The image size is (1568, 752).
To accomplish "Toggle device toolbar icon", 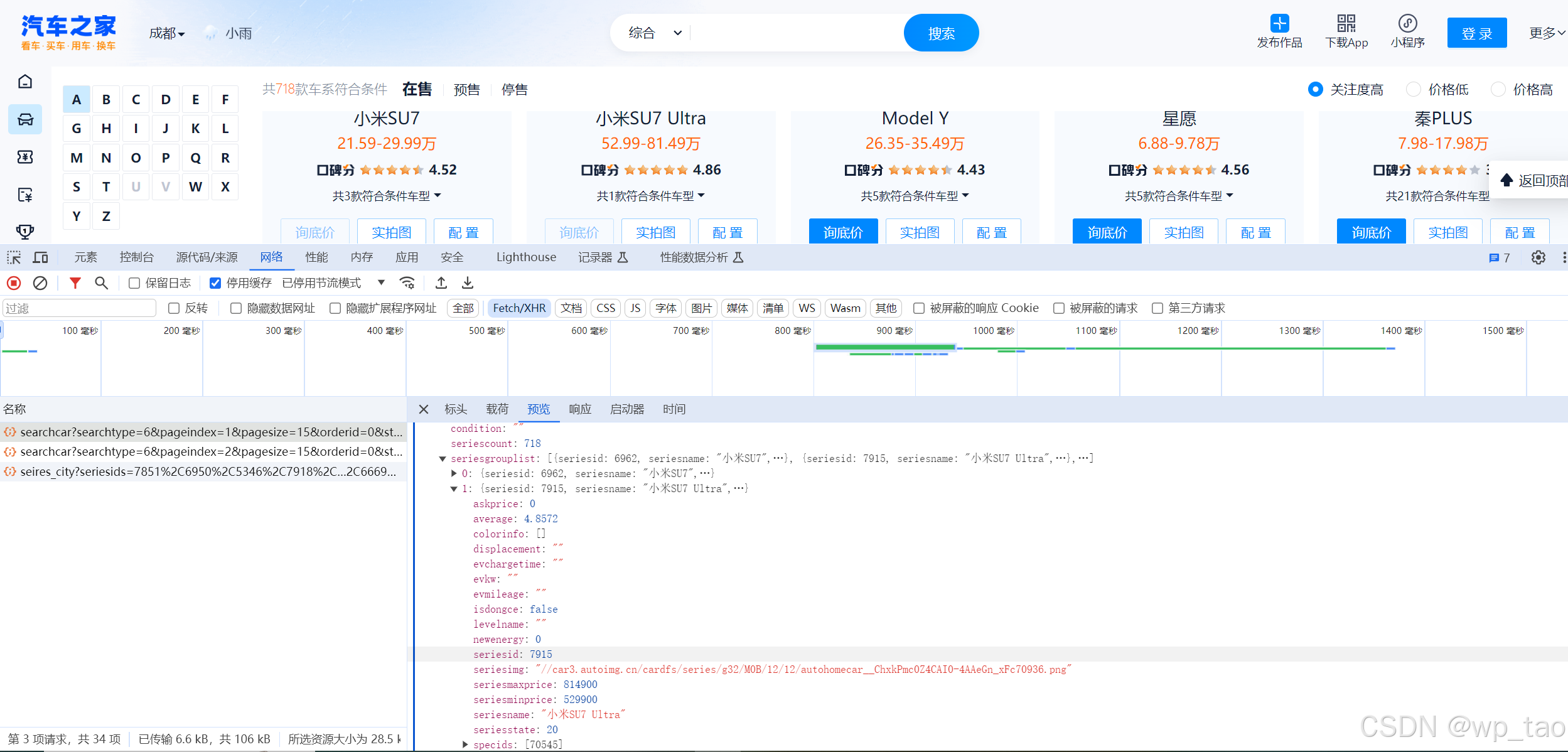I will 40,257.
